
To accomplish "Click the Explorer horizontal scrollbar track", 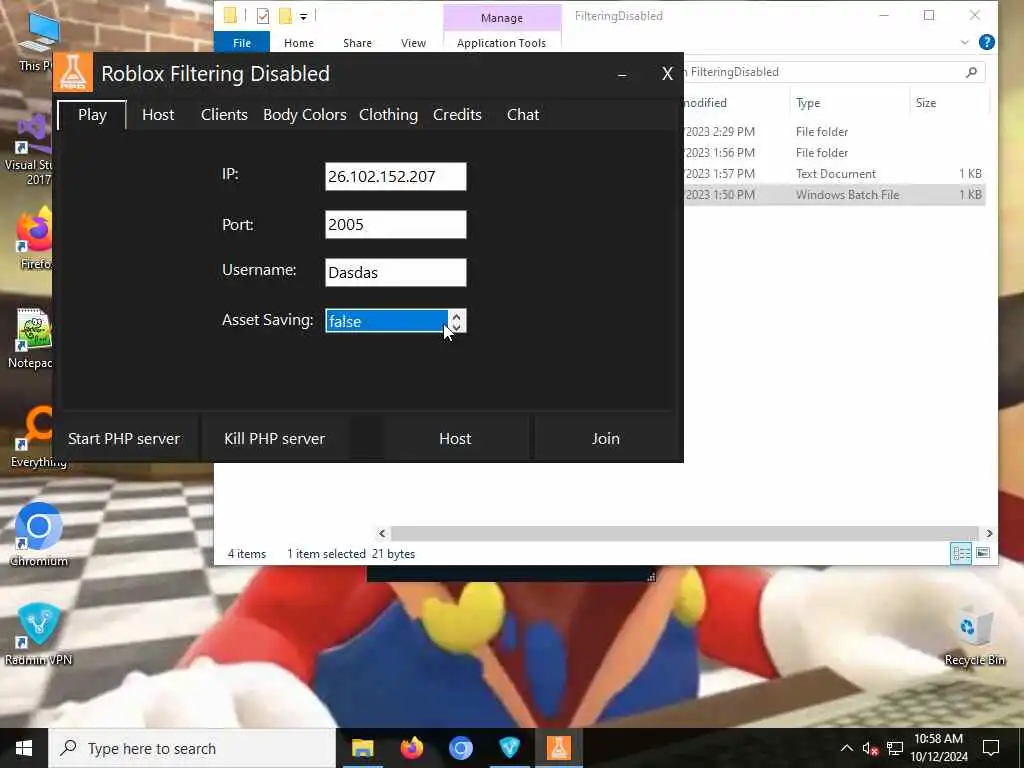I will [684, 534].
